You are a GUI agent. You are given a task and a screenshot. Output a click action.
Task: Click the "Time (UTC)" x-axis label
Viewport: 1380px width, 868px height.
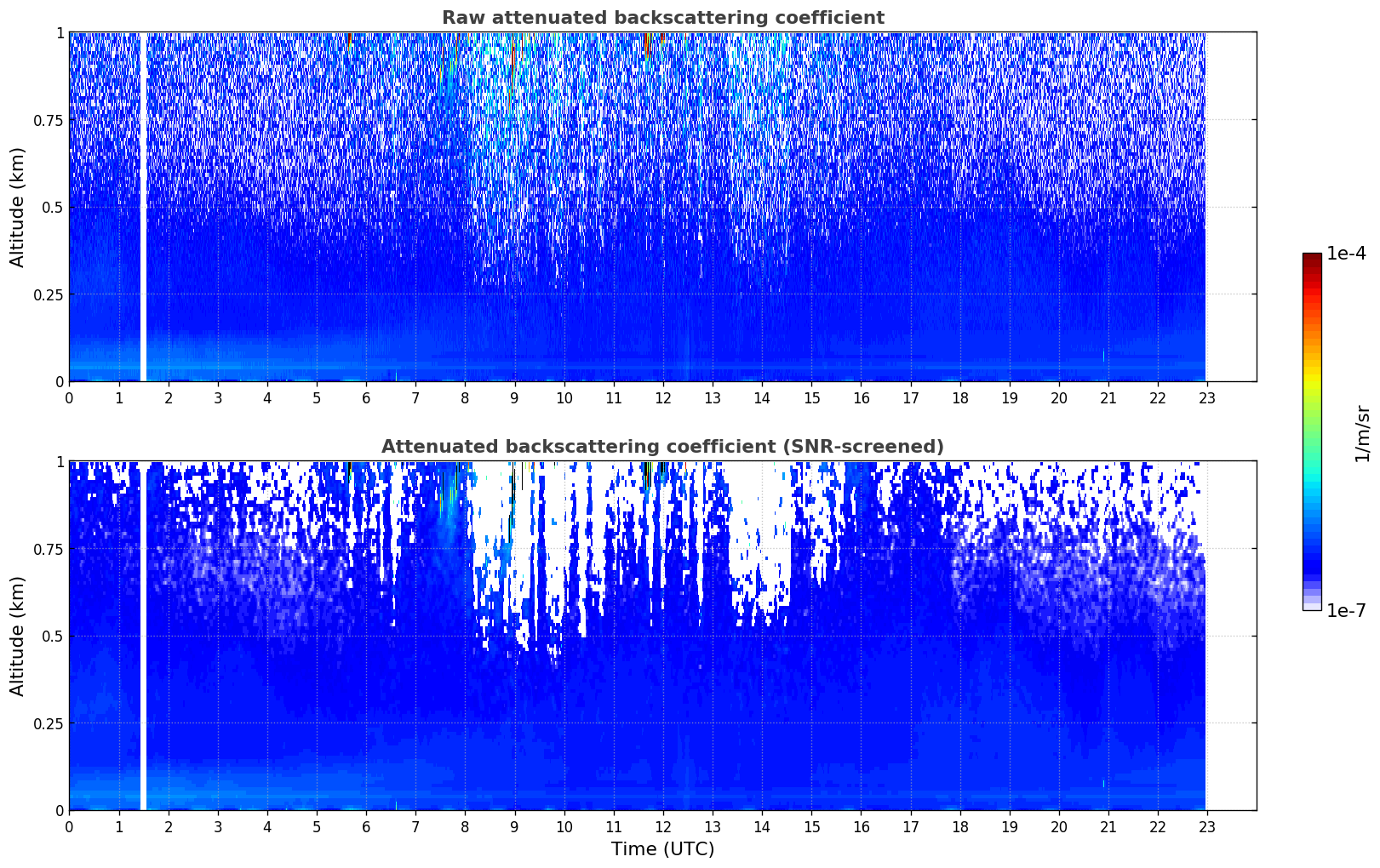[662, 849]
